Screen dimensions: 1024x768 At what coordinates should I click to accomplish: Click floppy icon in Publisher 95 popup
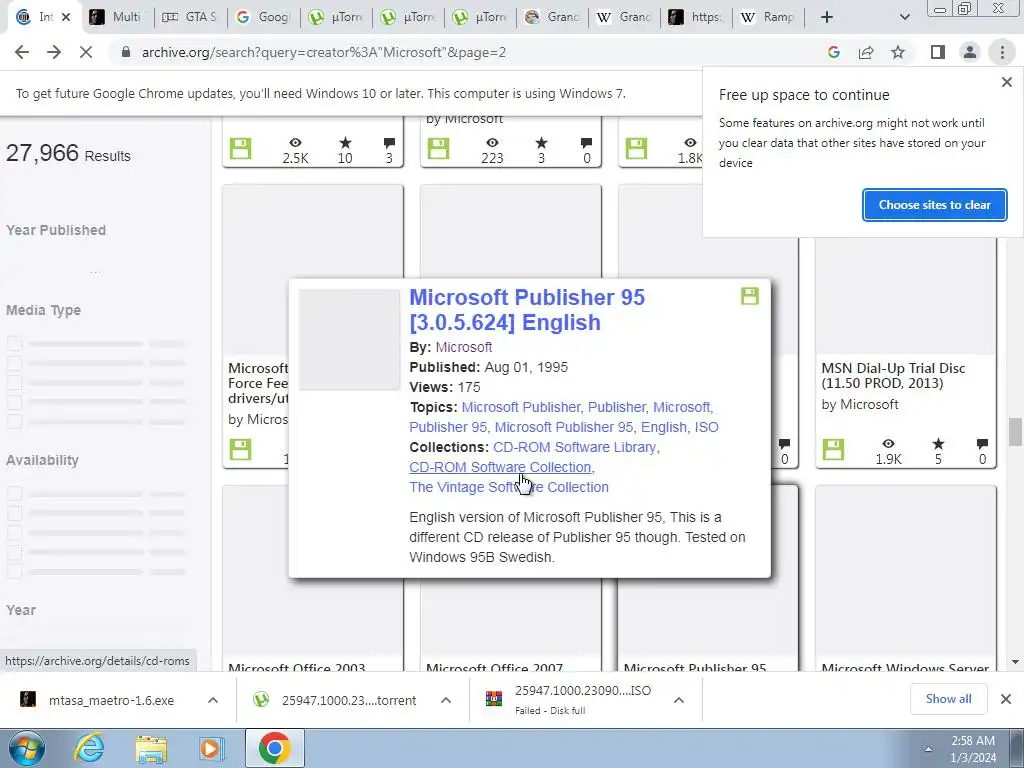pos(750,296)
